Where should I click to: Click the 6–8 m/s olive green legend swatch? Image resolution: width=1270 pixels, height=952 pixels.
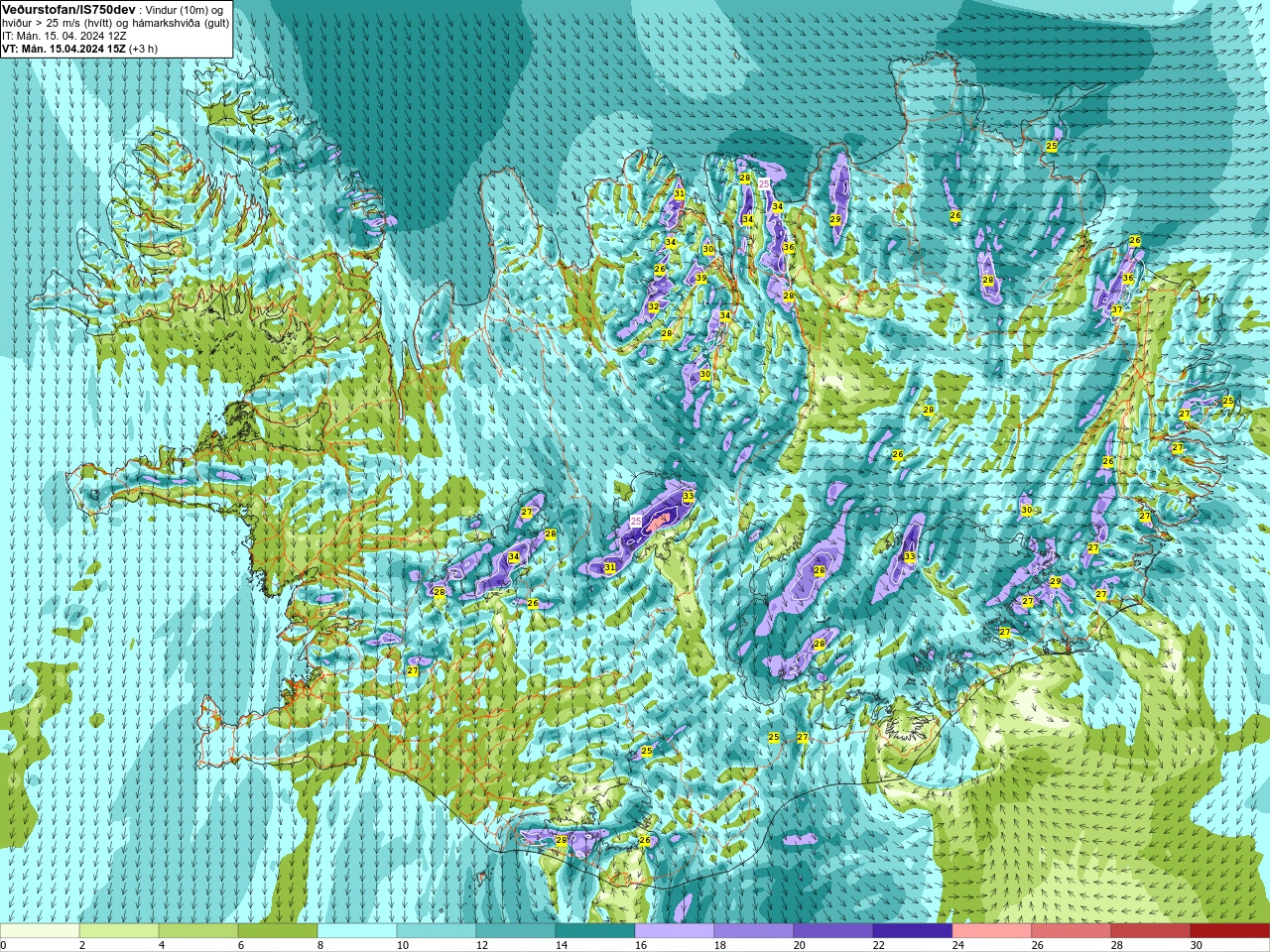pyautogui.click(x=278, y=931)
